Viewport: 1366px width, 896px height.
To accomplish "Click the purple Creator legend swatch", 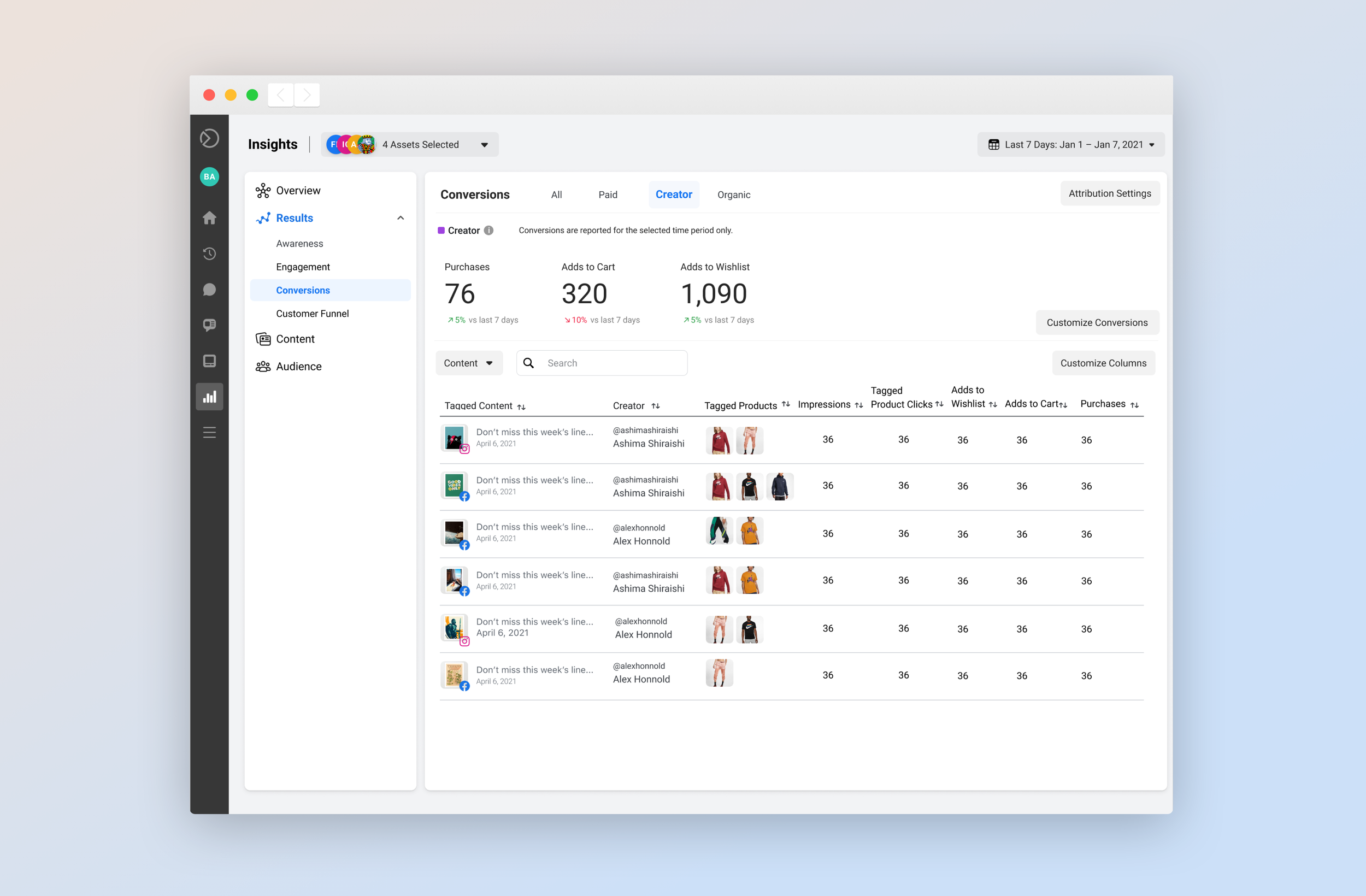I will pyautogui.click(x=441, y=230).
